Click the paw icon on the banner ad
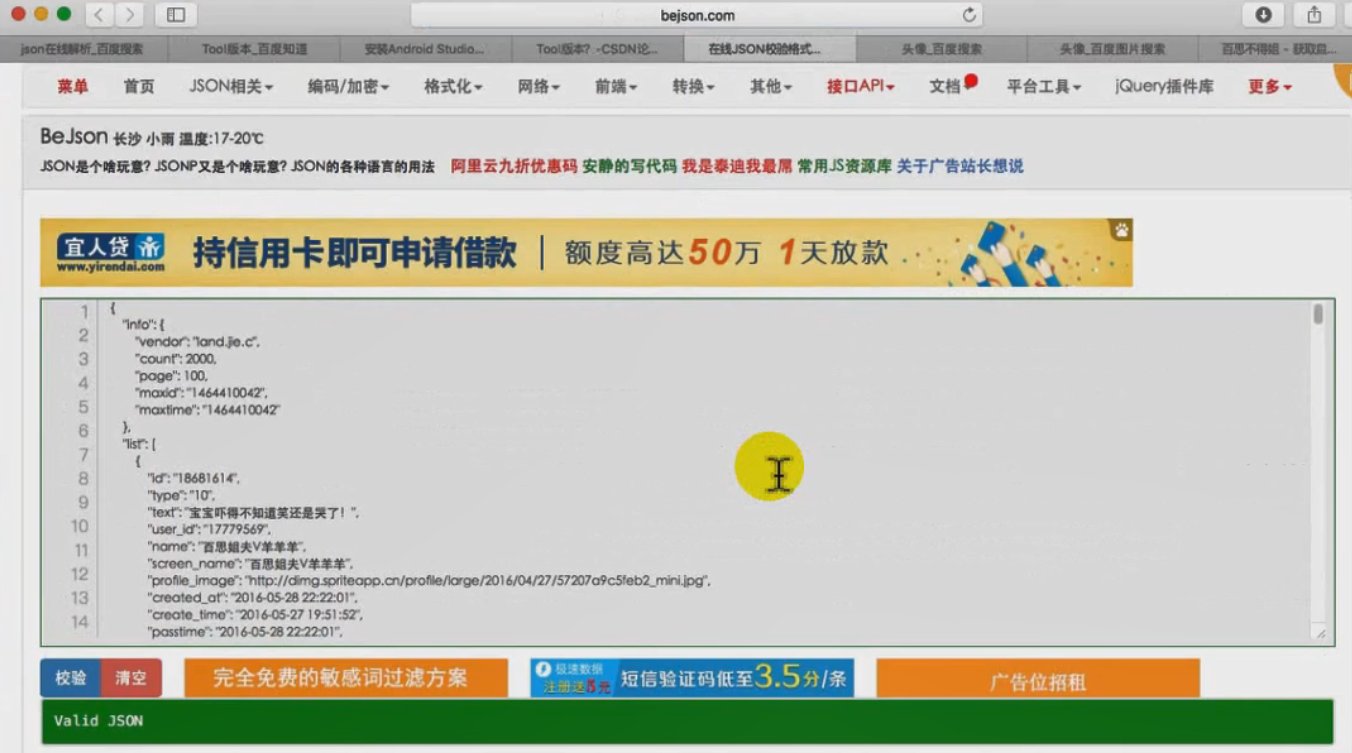Viewport: 1352px width, 753px height. click(1121, 231)
